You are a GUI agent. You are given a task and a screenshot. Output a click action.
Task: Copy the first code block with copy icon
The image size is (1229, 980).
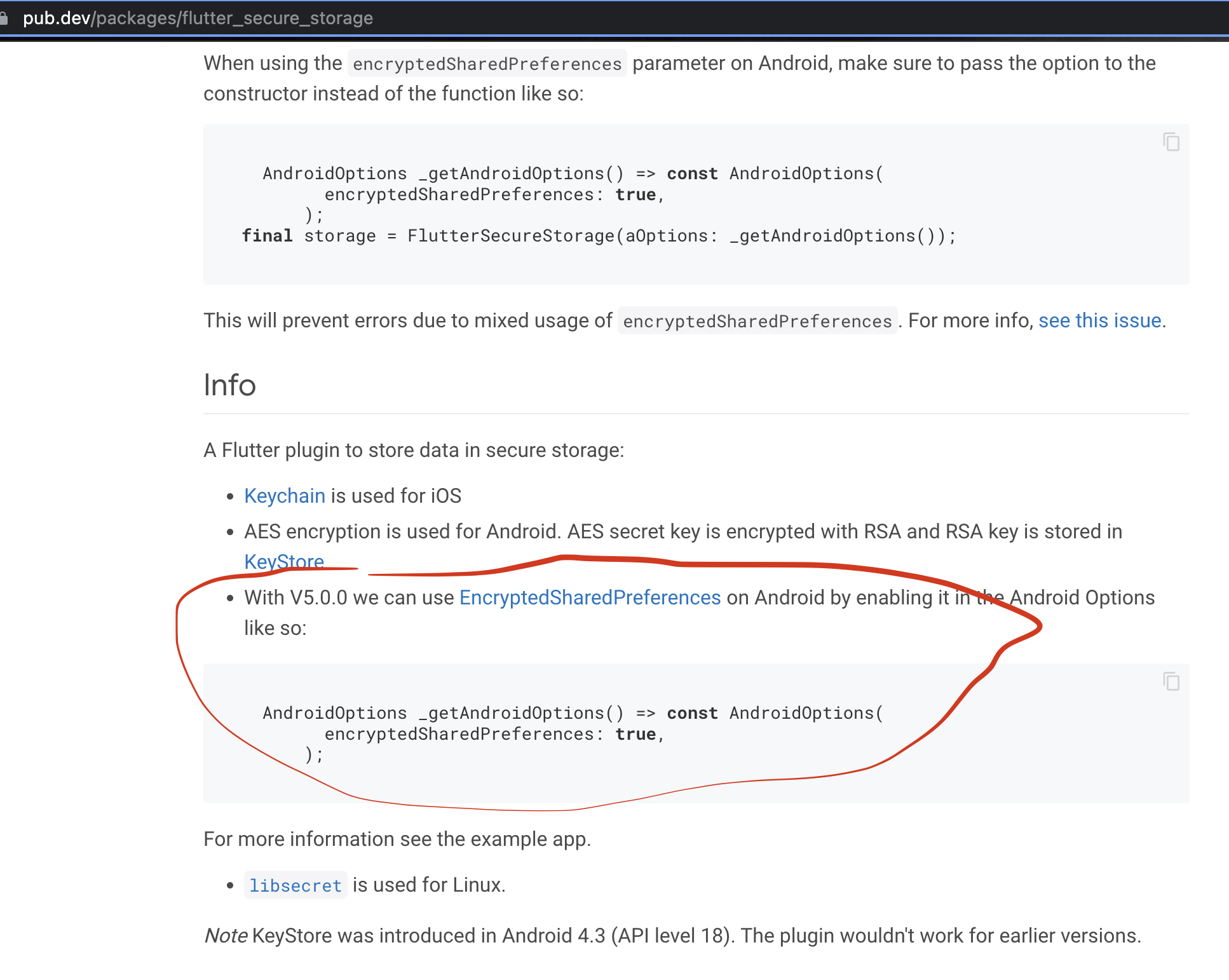(x=1171, y=142)
